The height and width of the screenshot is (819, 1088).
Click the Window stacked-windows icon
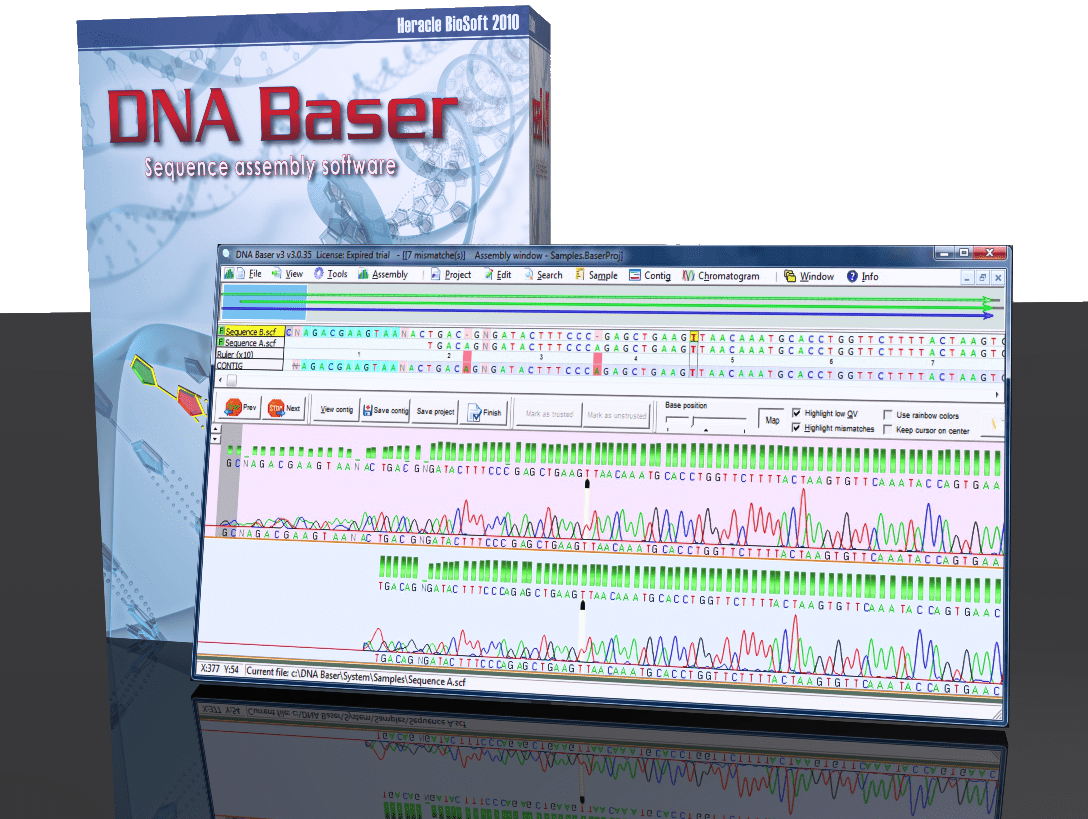[790, 276]
